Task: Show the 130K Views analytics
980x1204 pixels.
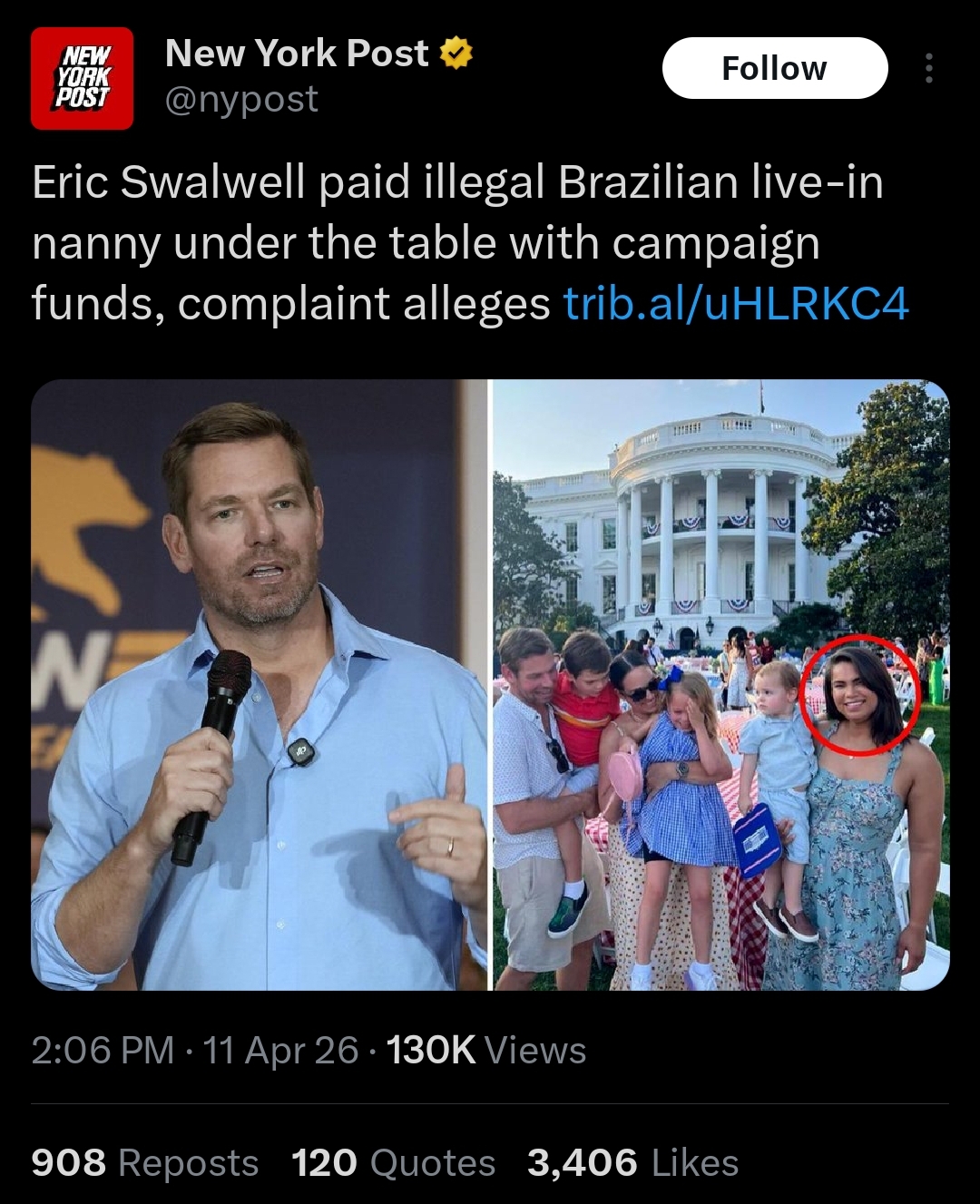Action: (x=486, y=1051)
